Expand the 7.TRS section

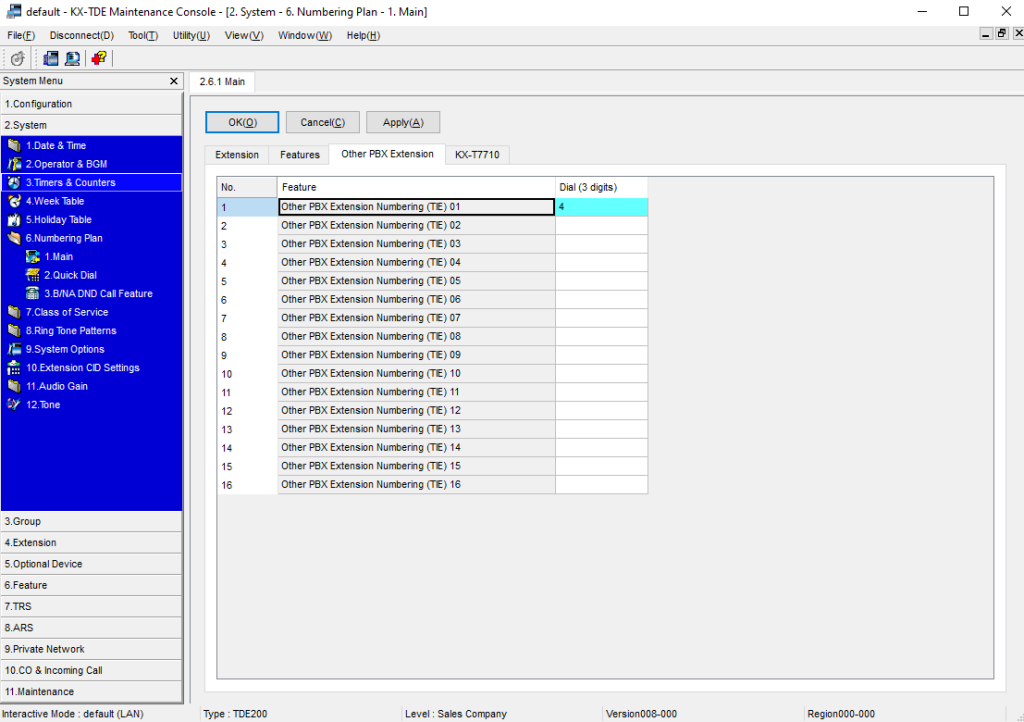pyautogui.click(x=91, y=606)
